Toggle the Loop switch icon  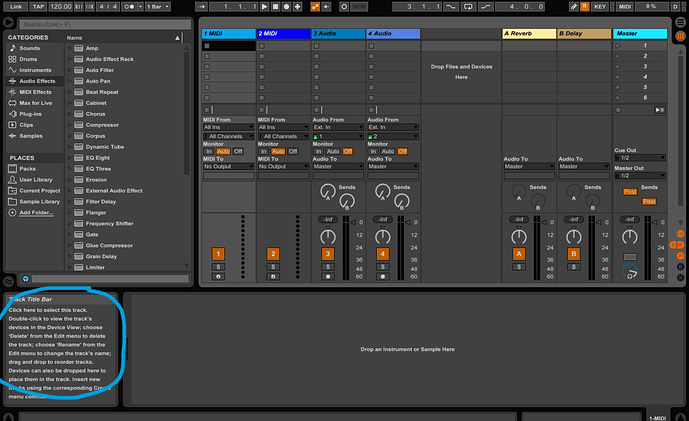point(468,7)
